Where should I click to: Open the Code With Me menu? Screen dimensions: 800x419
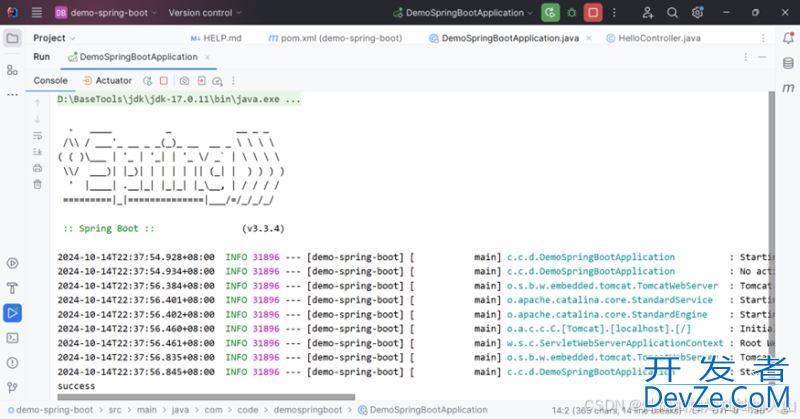[648, 13]
